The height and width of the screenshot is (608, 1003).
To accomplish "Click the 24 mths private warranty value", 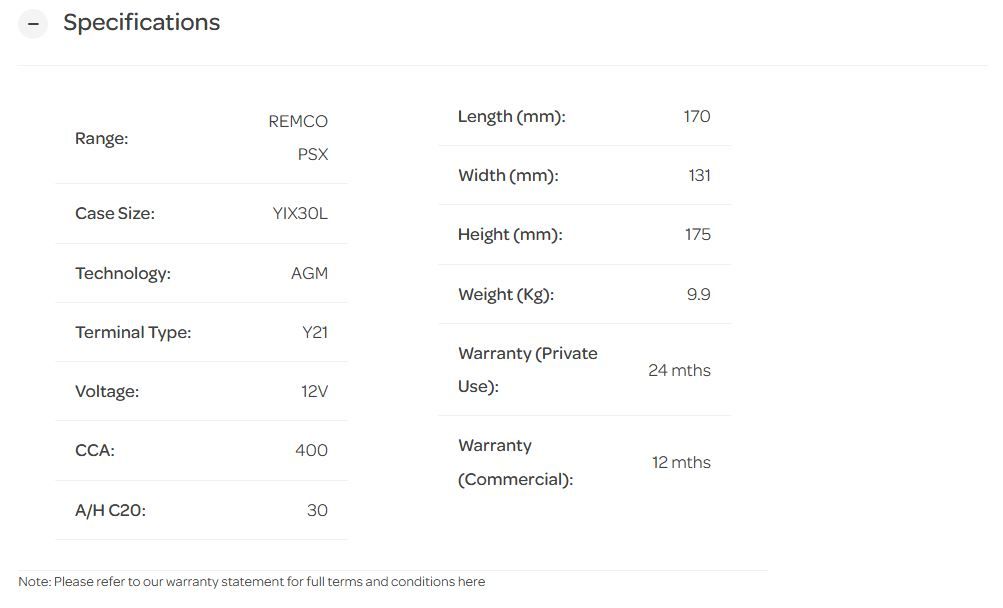I will point(679,370).
